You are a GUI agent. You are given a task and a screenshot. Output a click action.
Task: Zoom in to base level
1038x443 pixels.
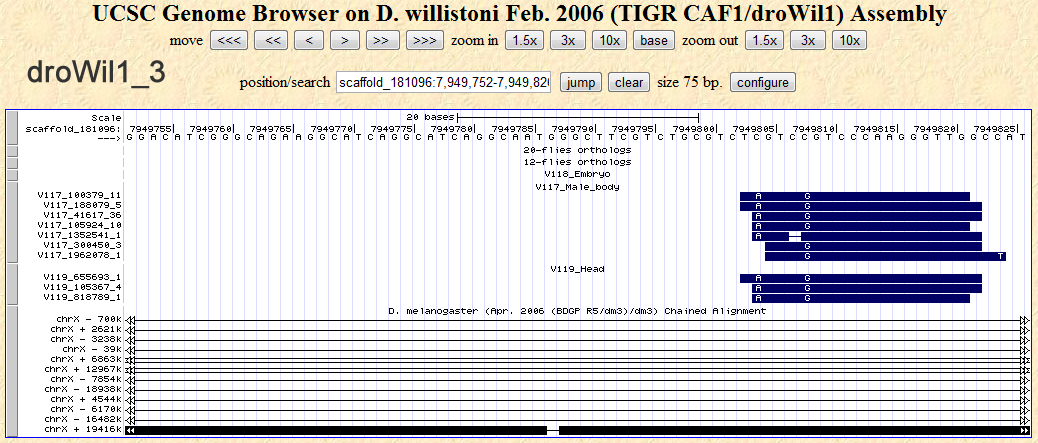654,40
